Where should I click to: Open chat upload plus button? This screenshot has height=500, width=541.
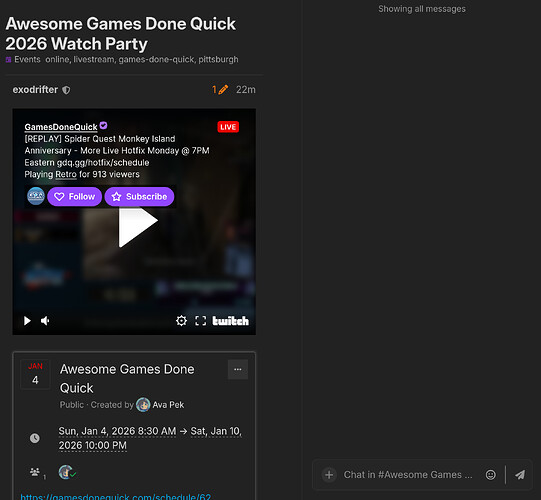tap(329, 474)
